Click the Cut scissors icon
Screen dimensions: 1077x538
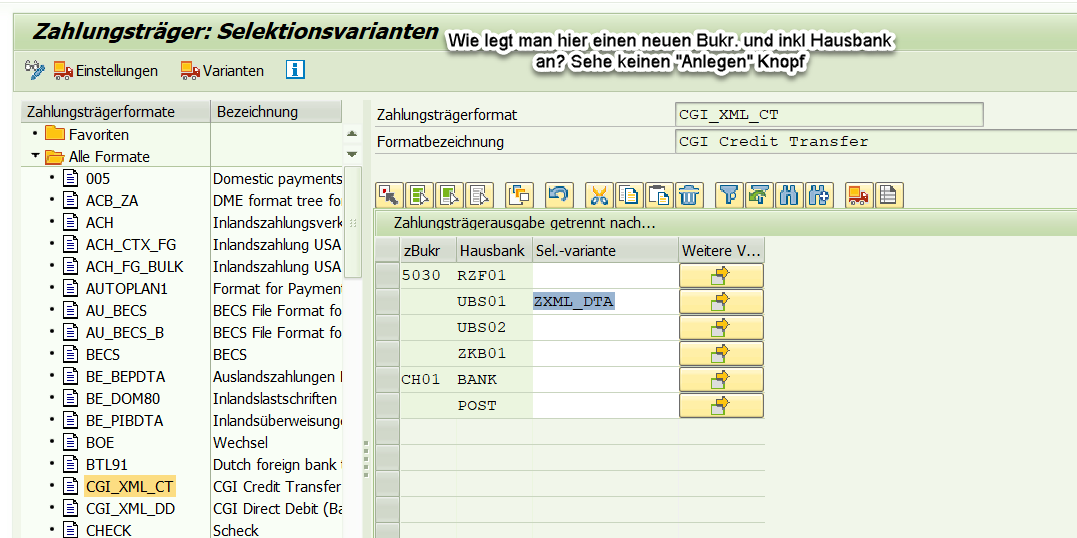coord(598,195)
